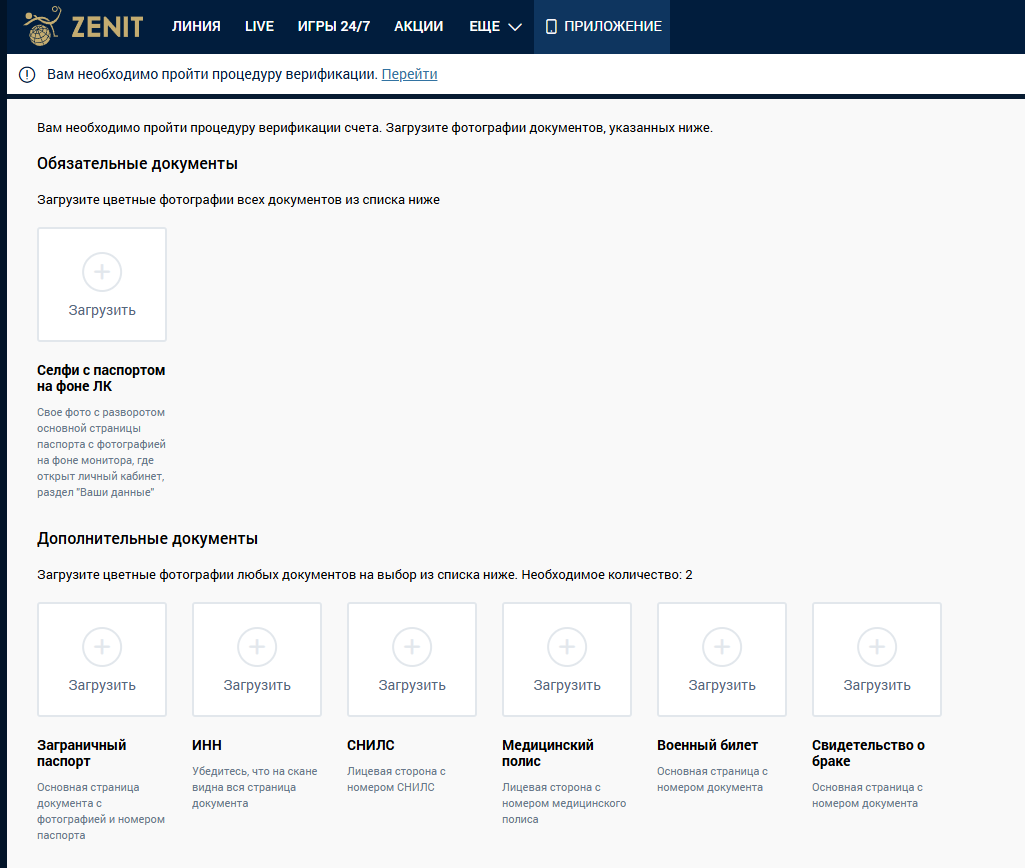Click the warning icon in verification notice
Viewport: 1025px width, 868px height.
(27, 75)
